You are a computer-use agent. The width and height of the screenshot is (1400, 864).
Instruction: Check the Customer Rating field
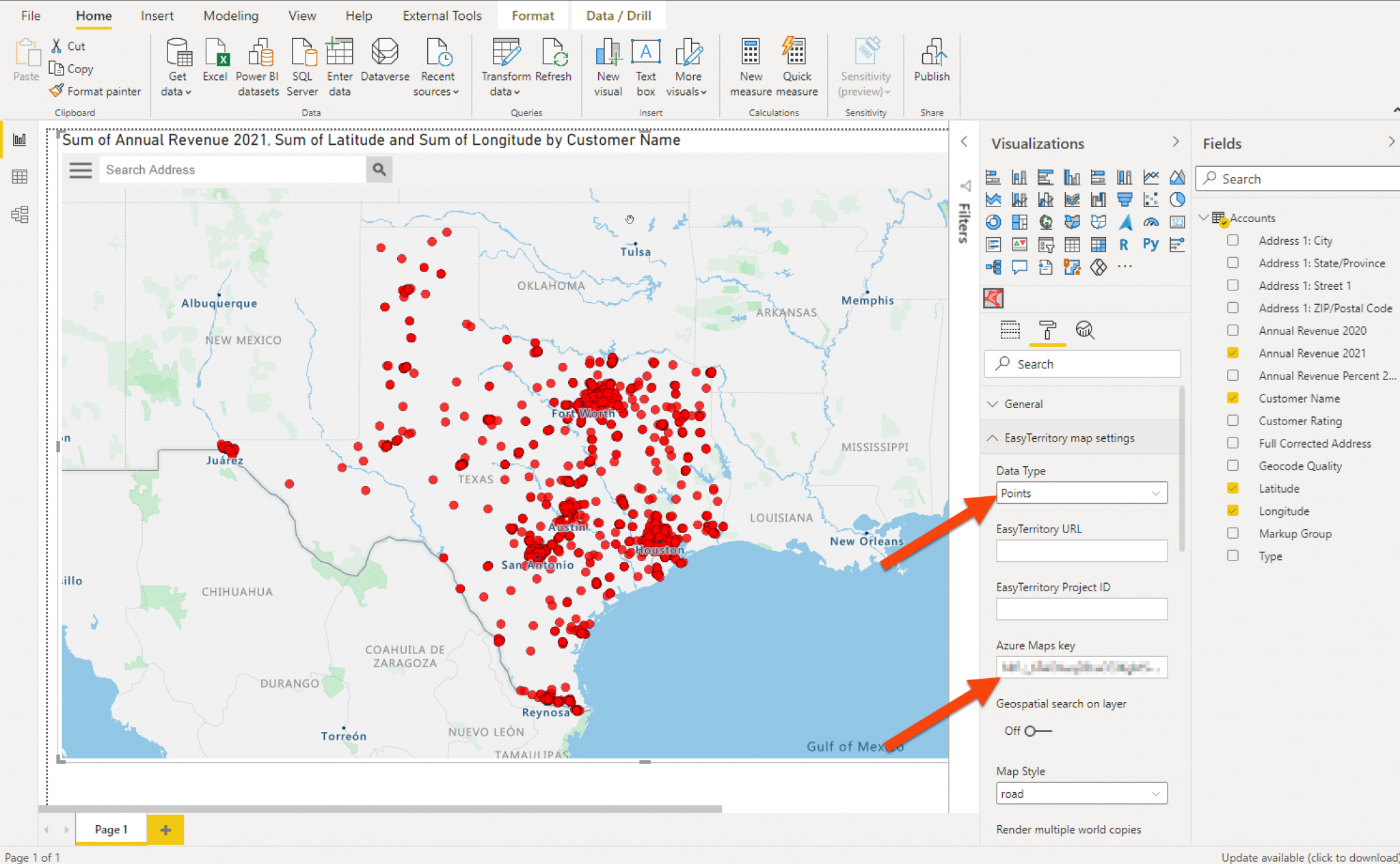pyautogui.click(x=1233, y=420)
